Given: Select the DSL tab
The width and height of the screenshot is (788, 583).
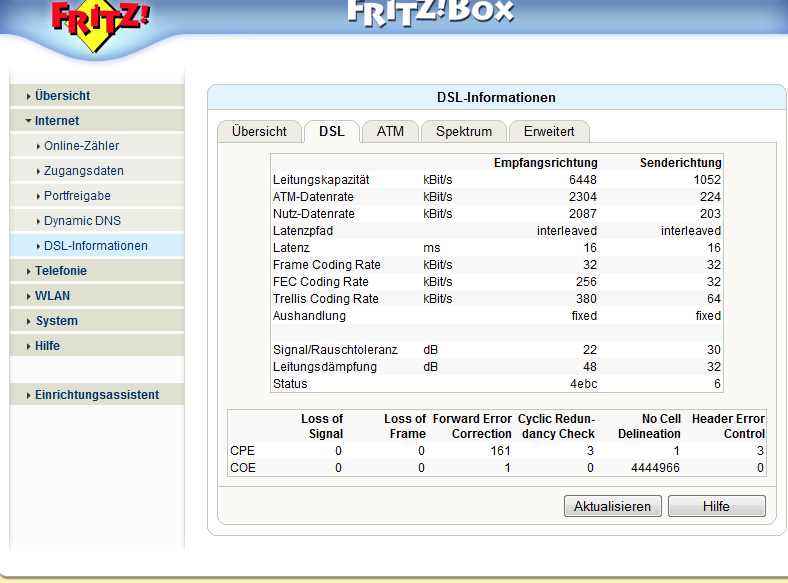Looking at the screenshot, I should click(x=332, y=132).
